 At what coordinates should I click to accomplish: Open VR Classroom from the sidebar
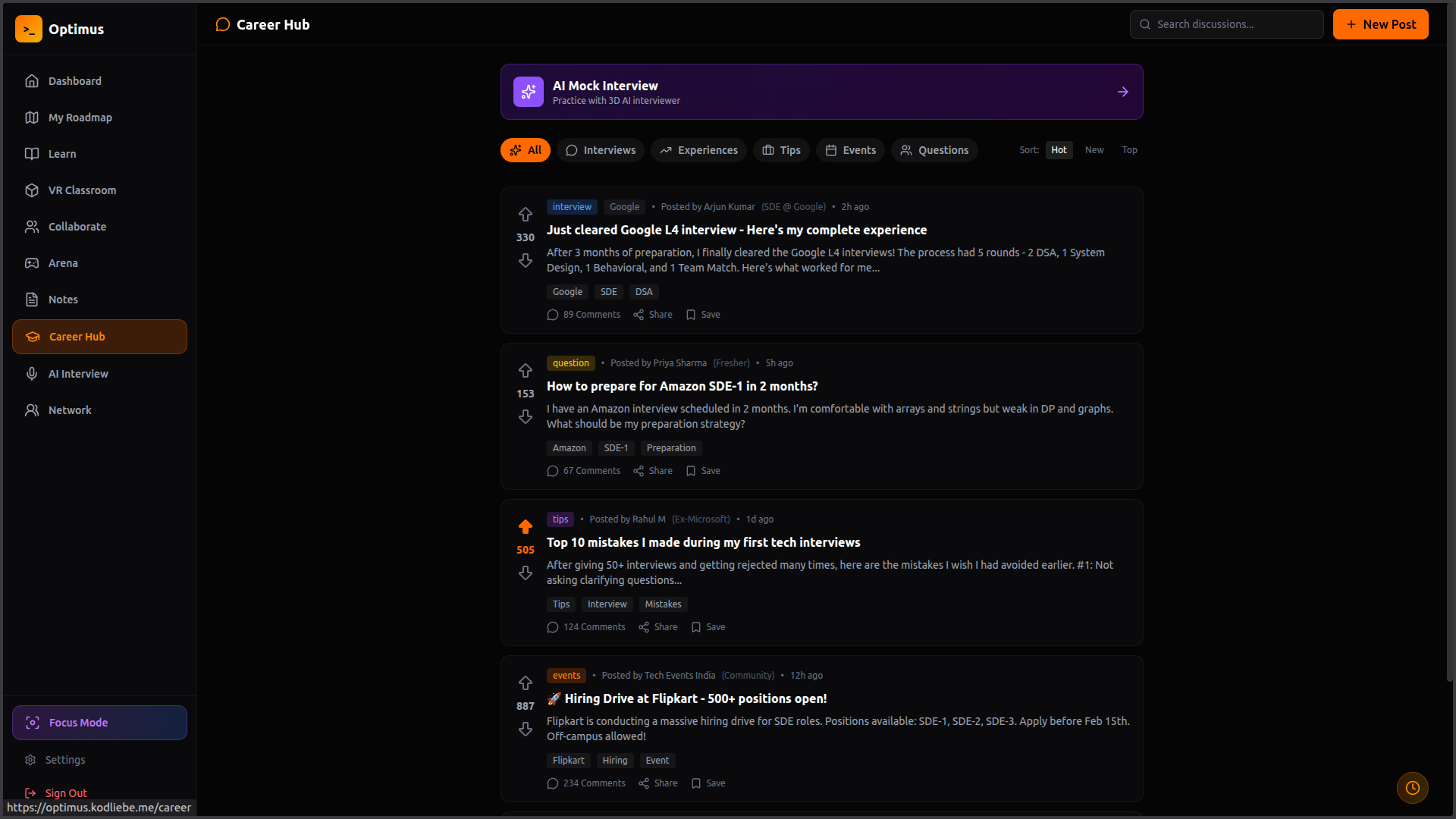[x=82, y=190]
